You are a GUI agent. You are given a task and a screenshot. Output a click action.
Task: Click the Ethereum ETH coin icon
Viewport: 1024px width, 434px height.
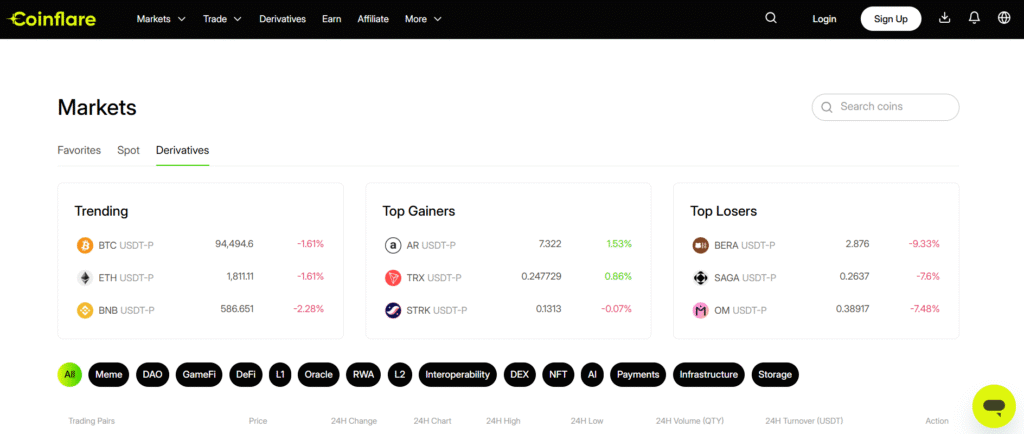[x=85, y=277]
